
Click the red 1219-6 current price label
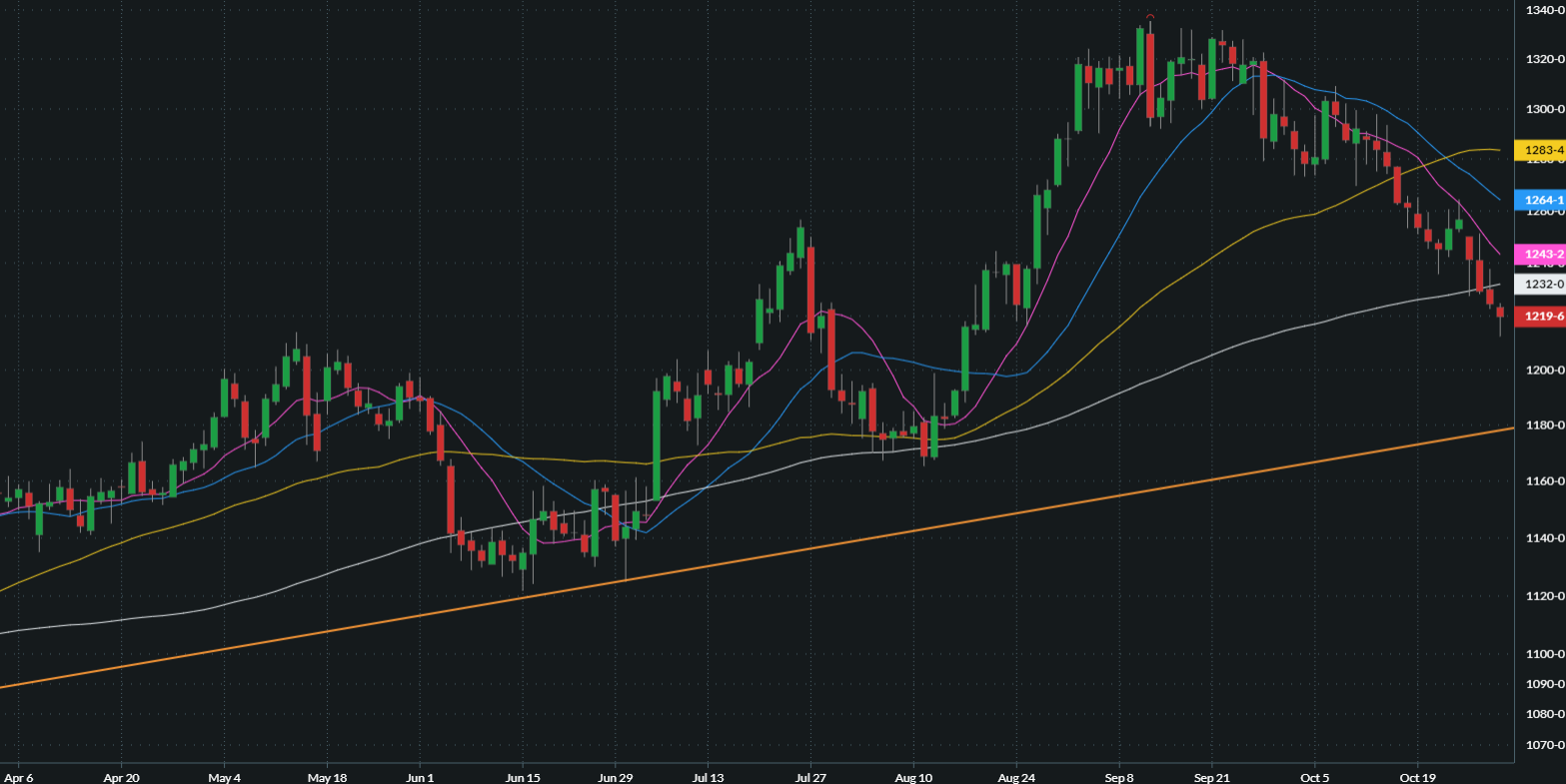point(1540,317)
